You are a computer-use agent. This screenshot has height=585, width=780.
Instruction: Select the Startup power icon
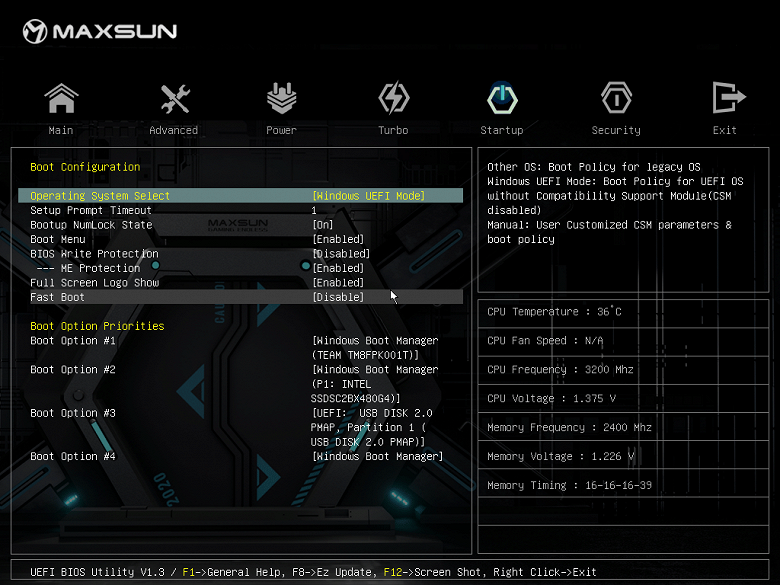[502, 98]
